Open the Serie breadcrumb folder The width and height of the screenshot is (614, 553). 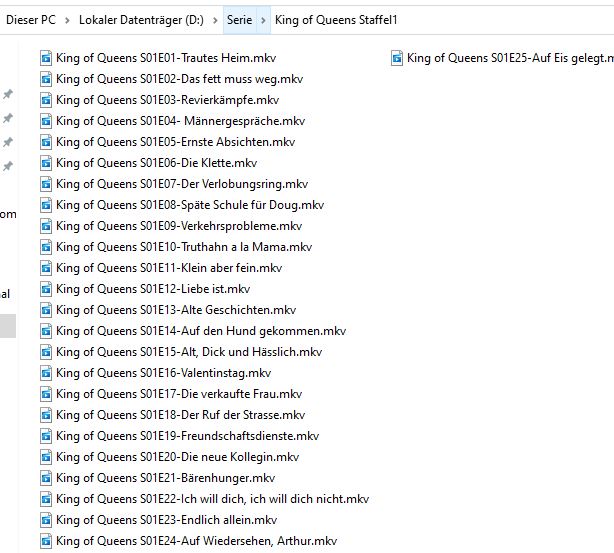[x=240, y=20]
